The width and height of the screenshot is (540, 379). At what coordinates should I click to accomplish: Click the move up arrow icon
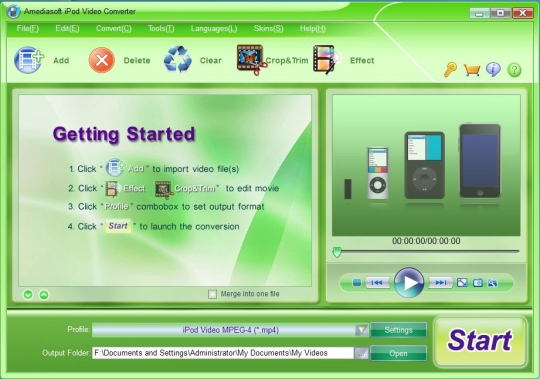pyautogui.click(x=44, y=295)
